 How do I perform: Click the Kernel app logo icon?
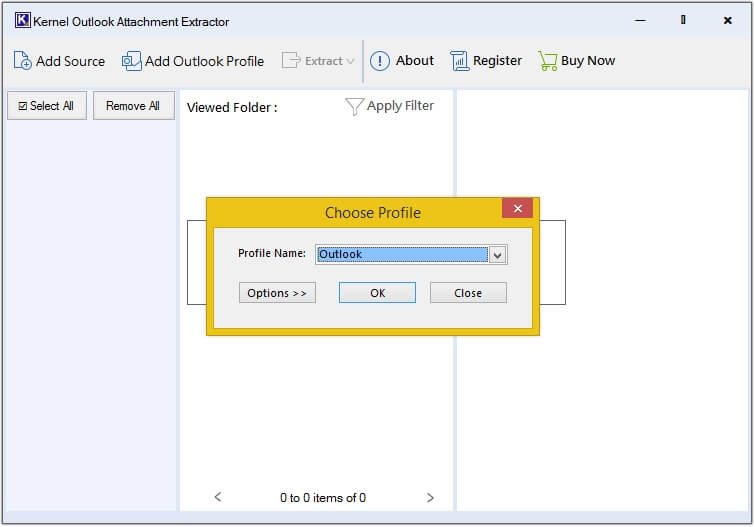point(22,20)
